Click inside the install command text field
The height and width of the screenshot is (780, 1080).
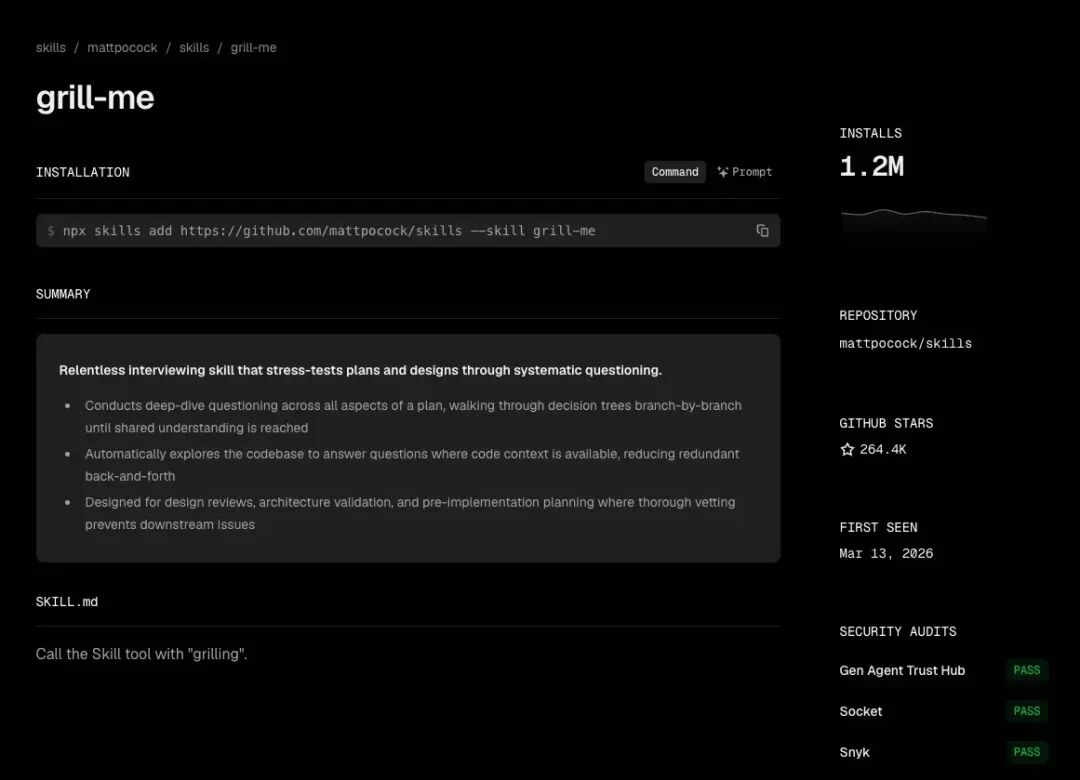click(x=408, y=231)
